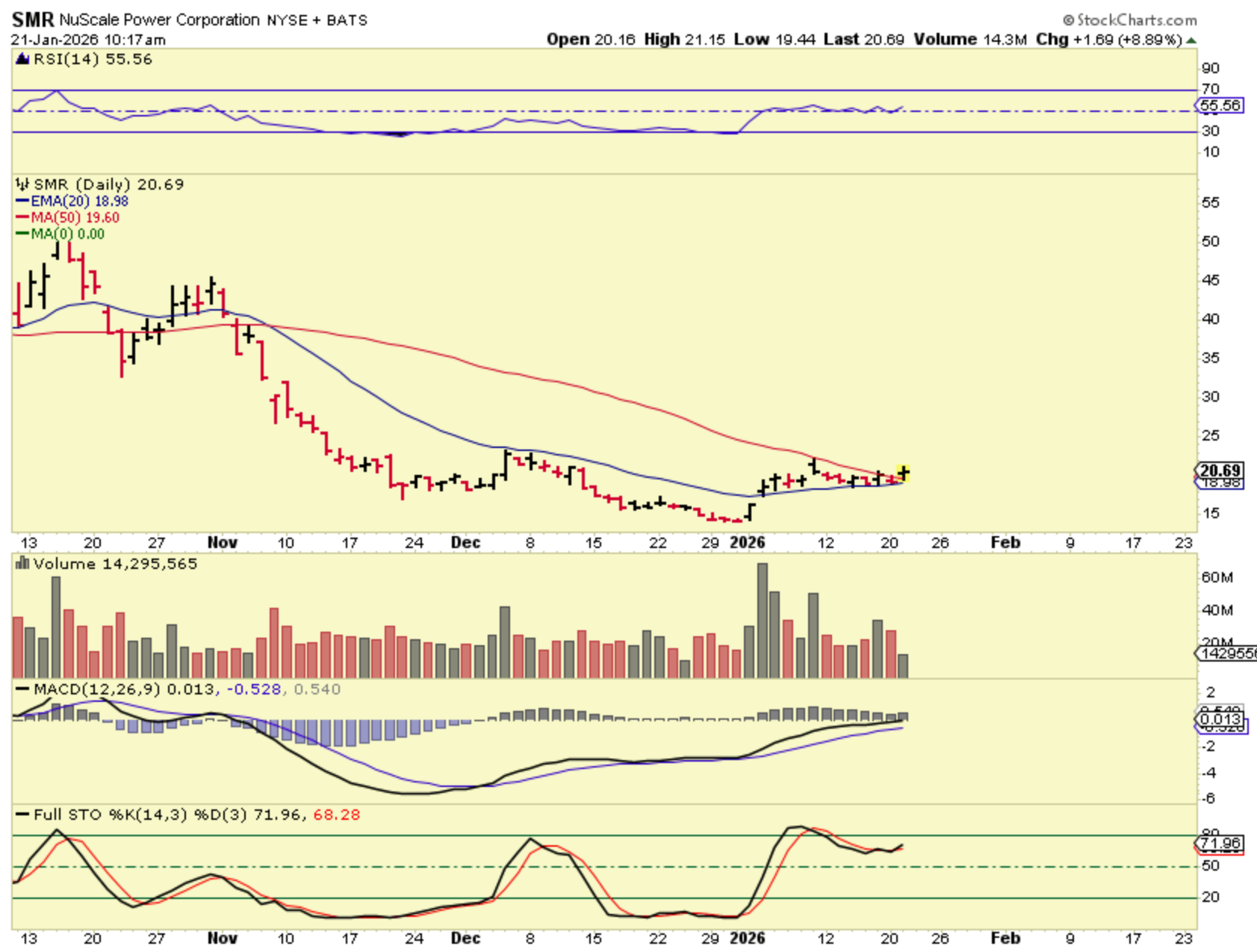Select the blue EMA(20) 18.98 legend entry

[72, 202]
